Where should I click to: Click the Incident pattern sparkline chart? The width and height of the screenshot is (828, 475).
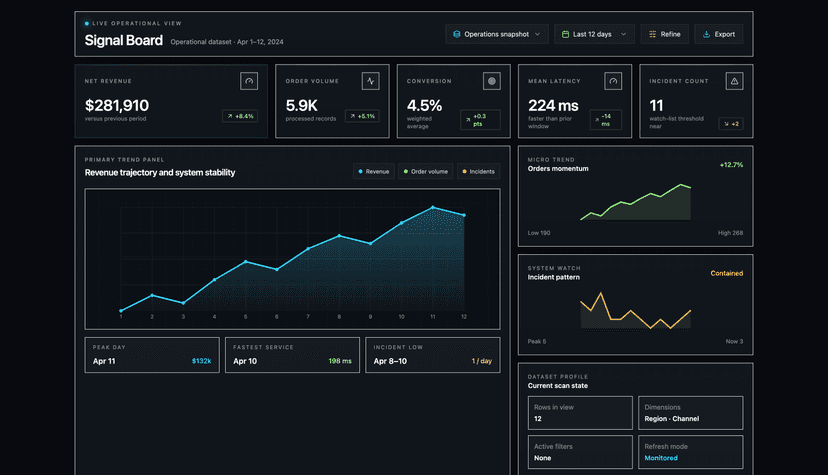point(635,311)
